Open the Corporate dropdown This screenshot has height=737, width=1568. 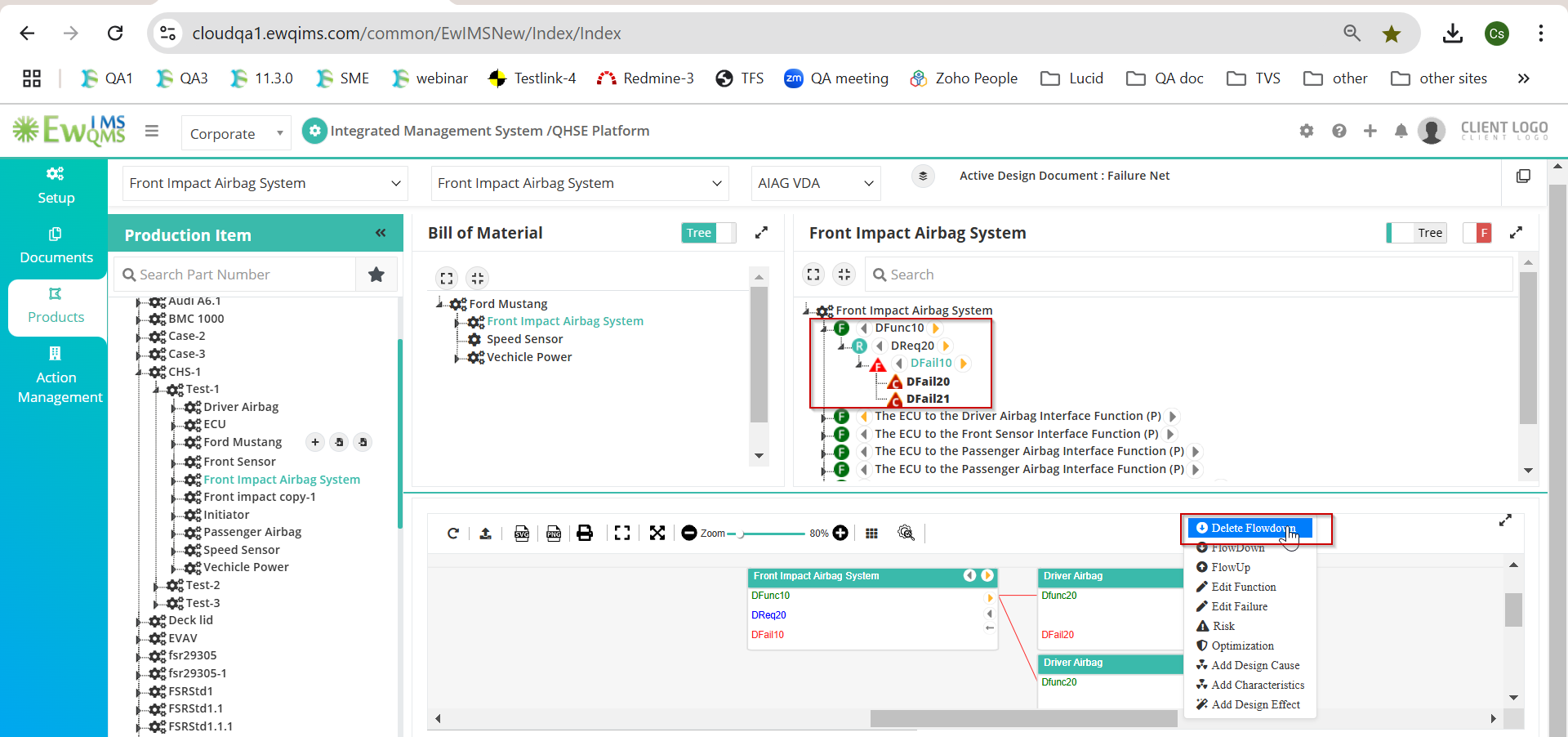tap(236, 133)
